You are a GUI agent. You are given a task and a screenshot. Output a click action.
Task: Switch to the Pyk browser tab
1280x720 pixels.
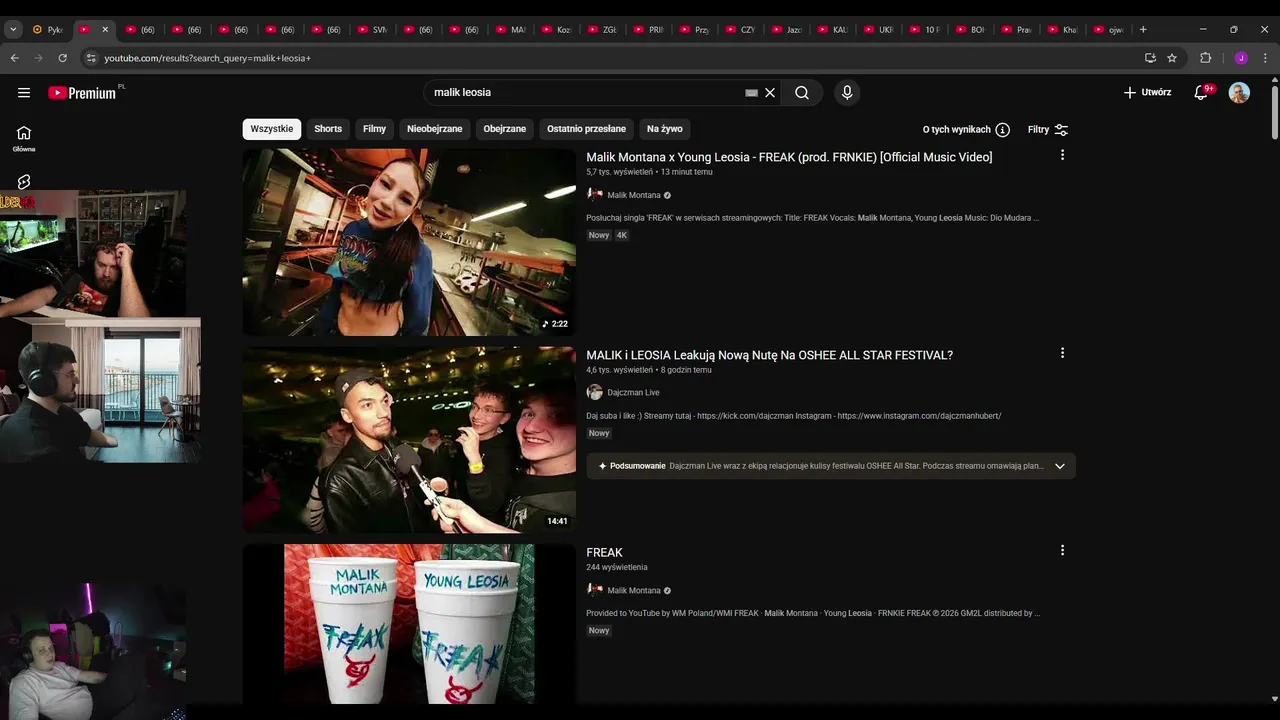coord(48,30)
